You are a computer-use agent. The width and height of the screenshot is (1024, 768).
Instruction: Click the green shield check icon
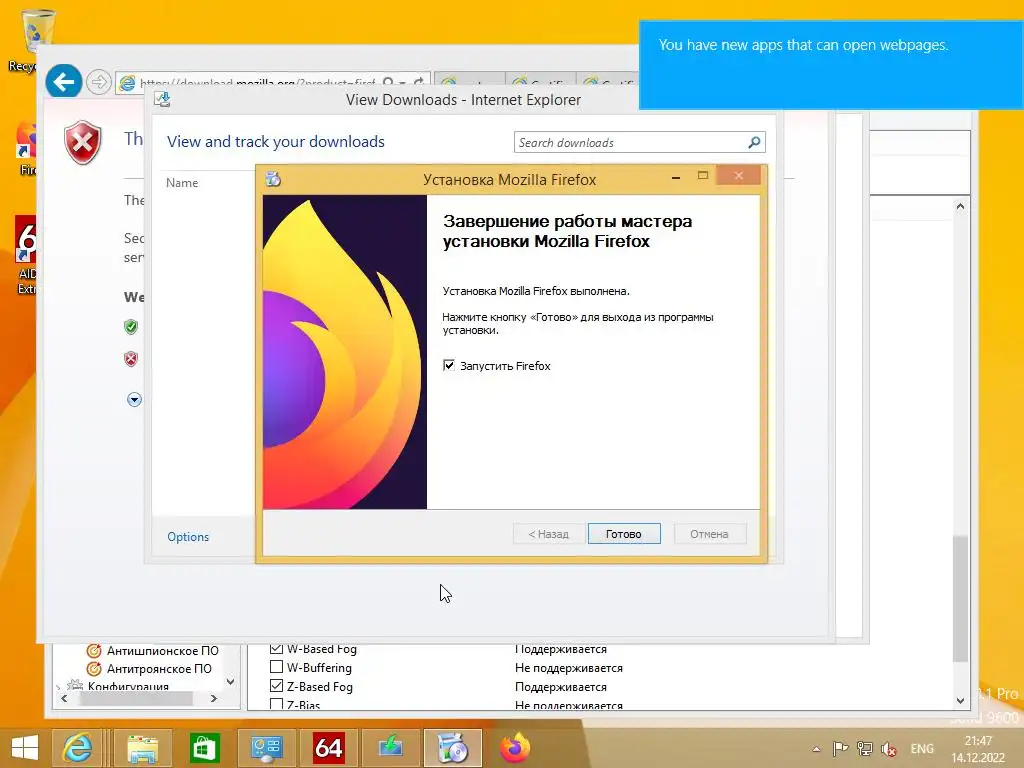[131, 327]
